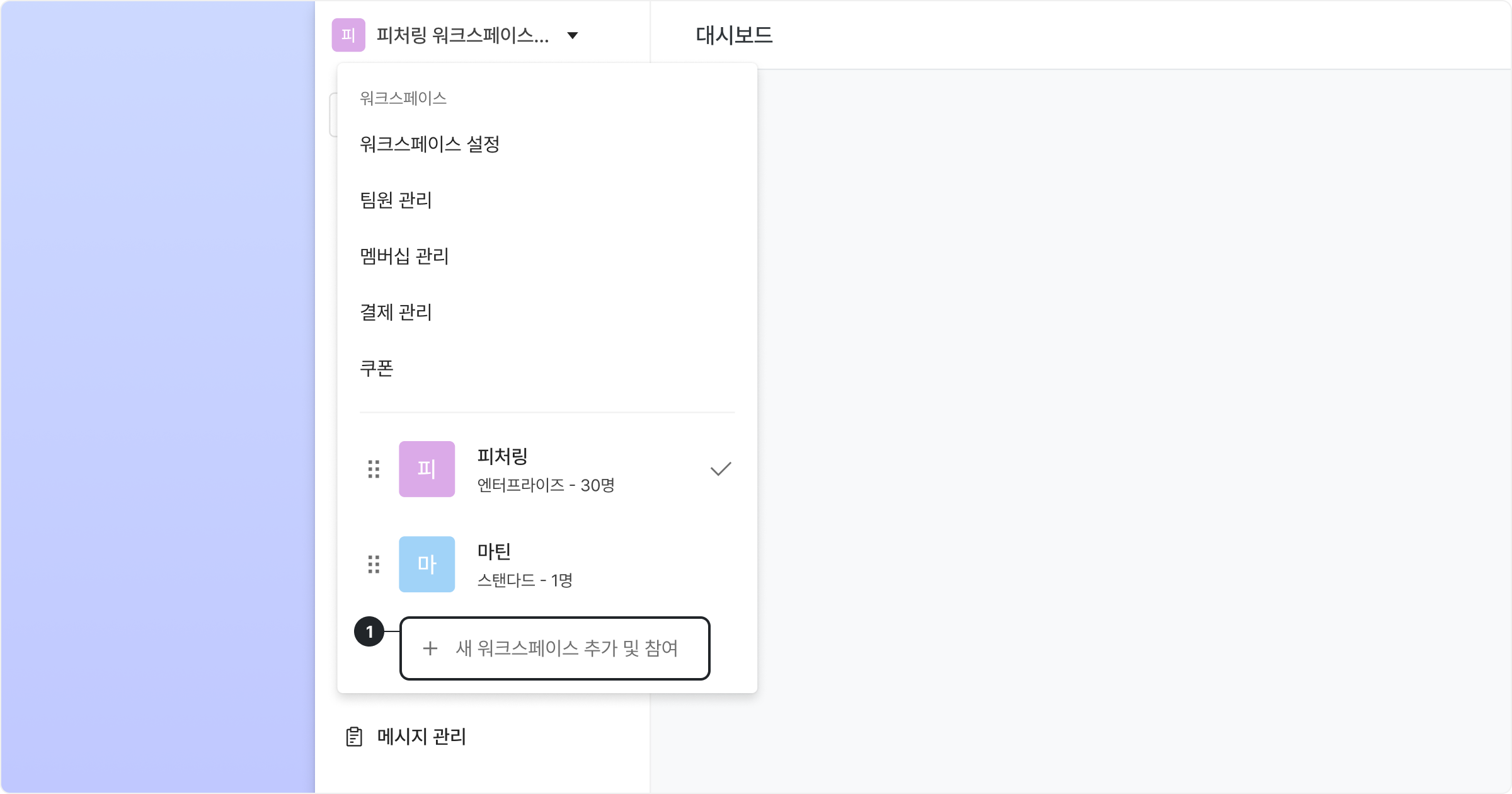Open 멤버십 관리 menu option
The height and width of the screenshot is (794, 1512).
click(x=404, y=256)
